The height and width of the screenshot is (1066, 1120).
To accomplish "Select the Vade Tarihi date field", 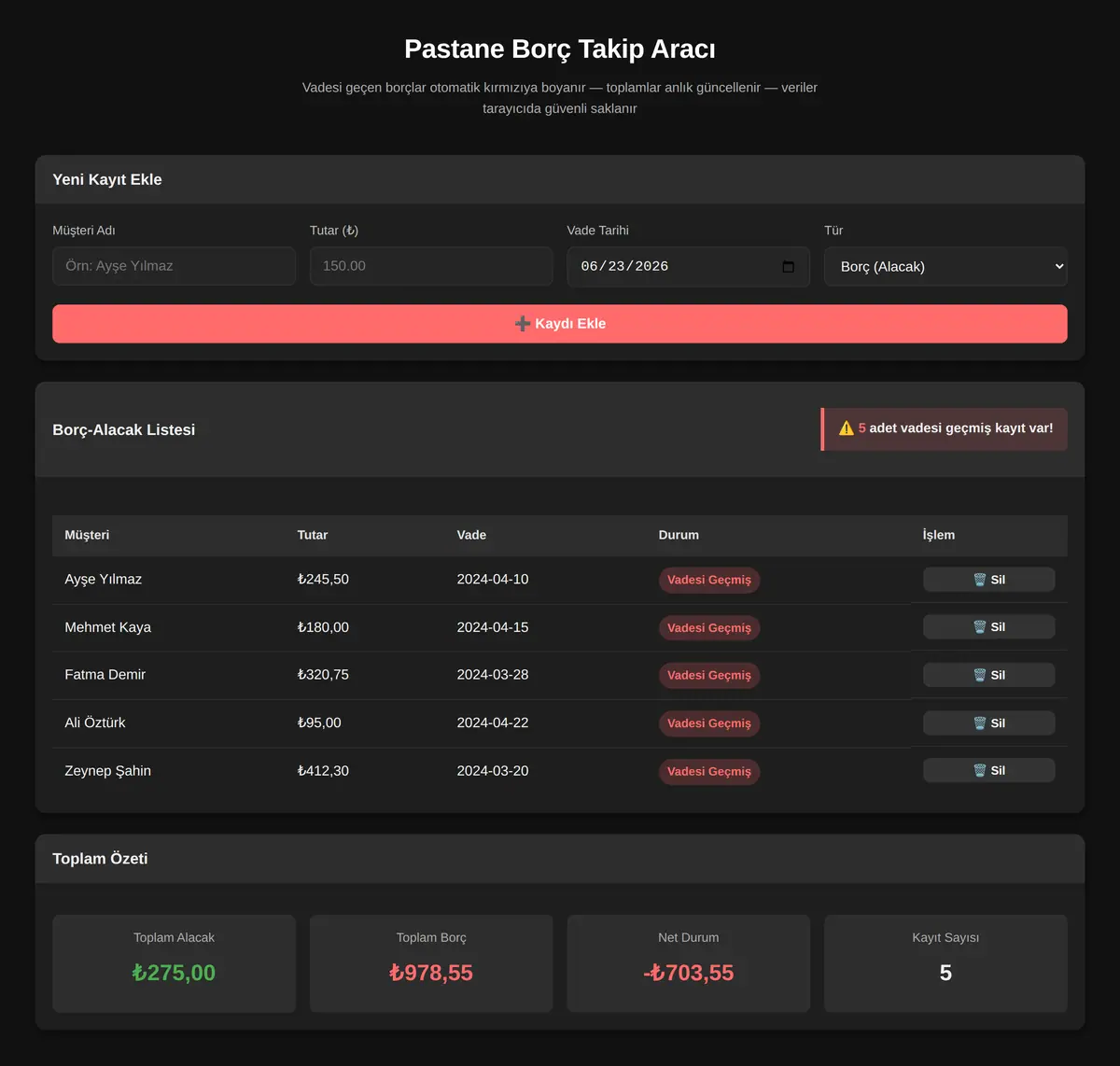I will pyautogui.click(x=689, y=266).
